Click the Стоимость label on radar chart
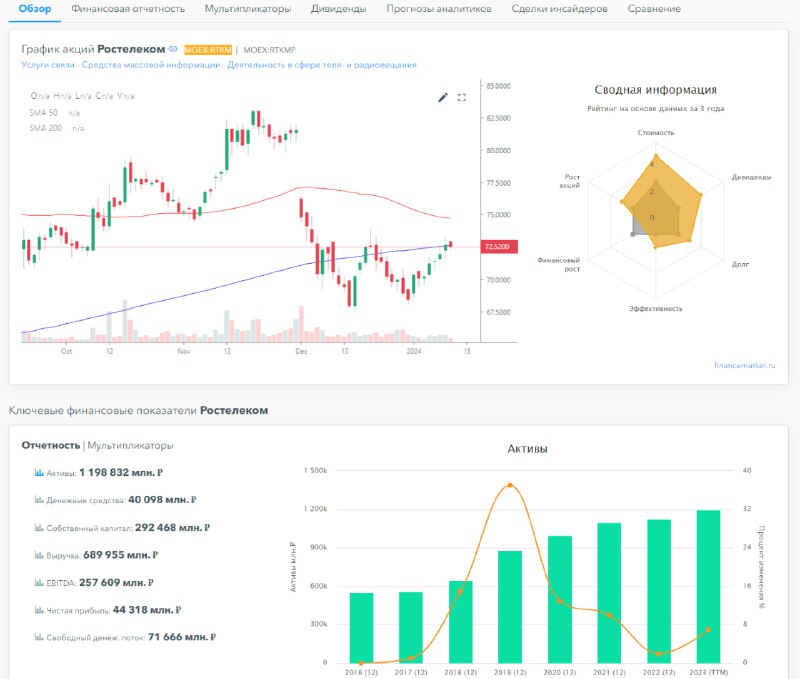This screenshot has width=800, height=679. tap(656, 133)
